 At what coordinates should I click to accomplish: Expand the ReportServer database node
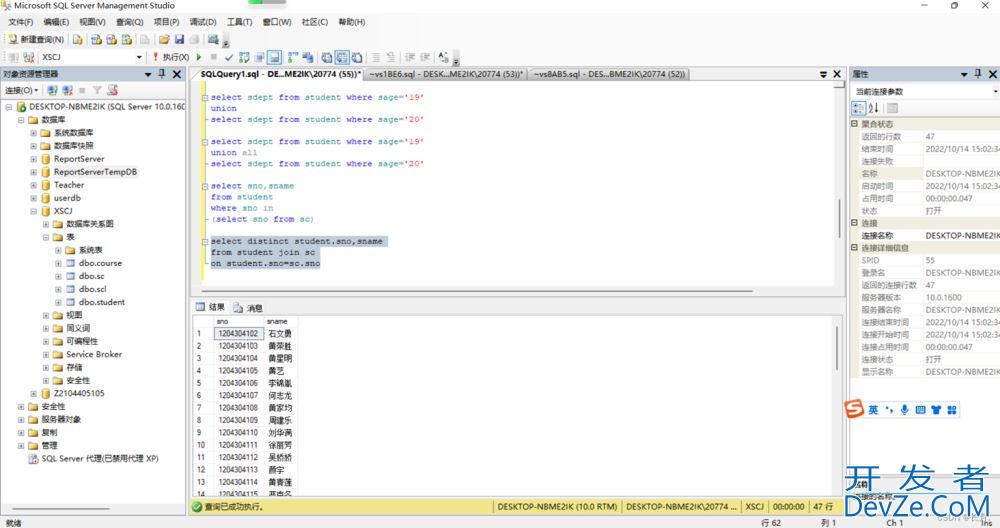33,159
